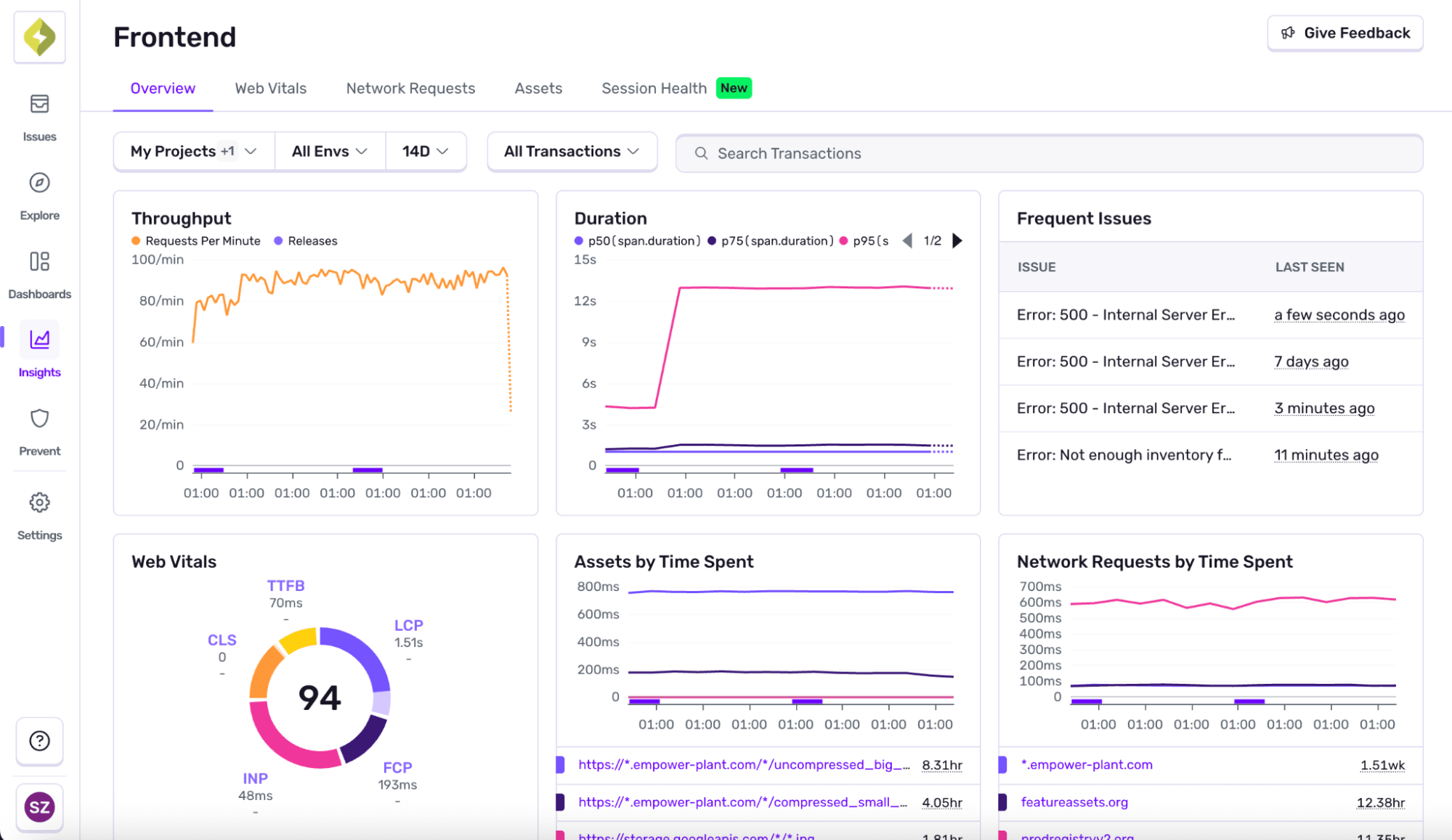The image size is (1452, 840).
Task: Open the Issues panel in the sidebar
Action: click(39, 116)
